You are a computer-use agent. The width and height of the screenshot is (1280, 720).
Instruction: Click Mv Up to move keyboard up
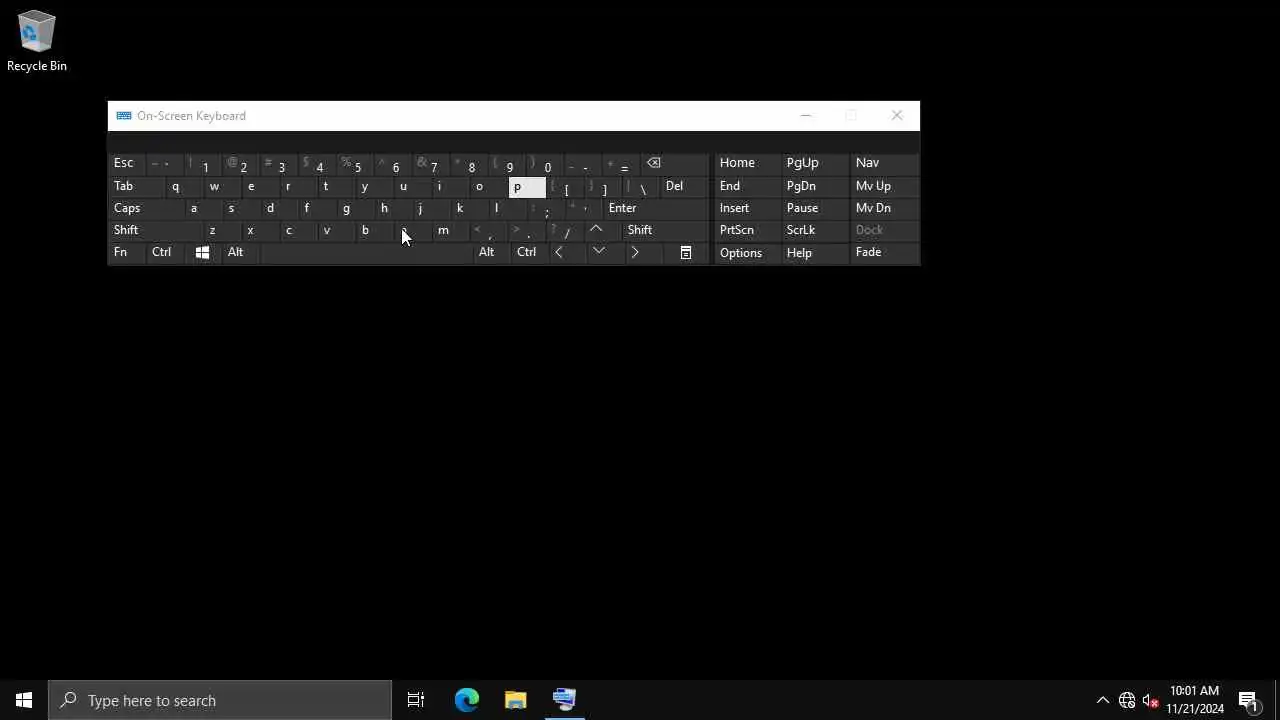tap(884, 186)
